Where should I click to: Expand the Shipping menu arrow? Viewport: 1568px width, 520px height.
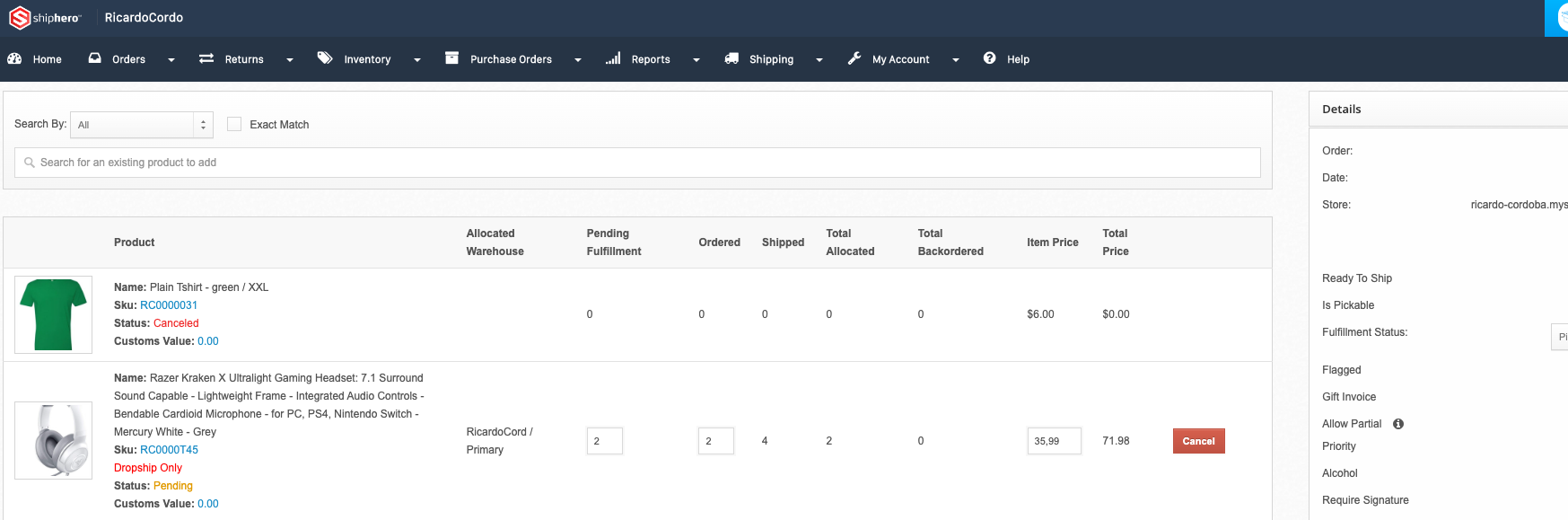819,60
